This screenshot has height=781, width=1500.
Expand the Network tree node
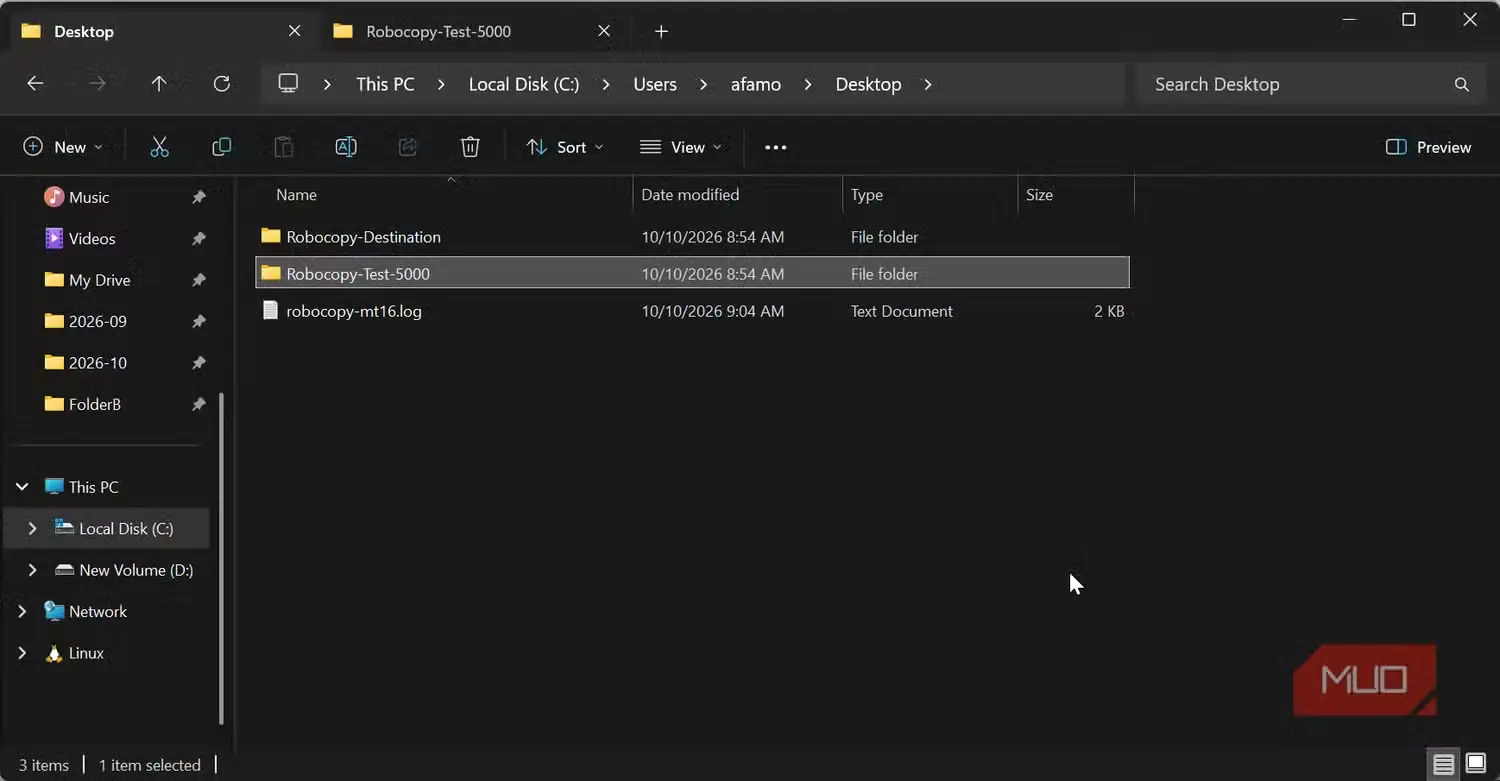22,611
